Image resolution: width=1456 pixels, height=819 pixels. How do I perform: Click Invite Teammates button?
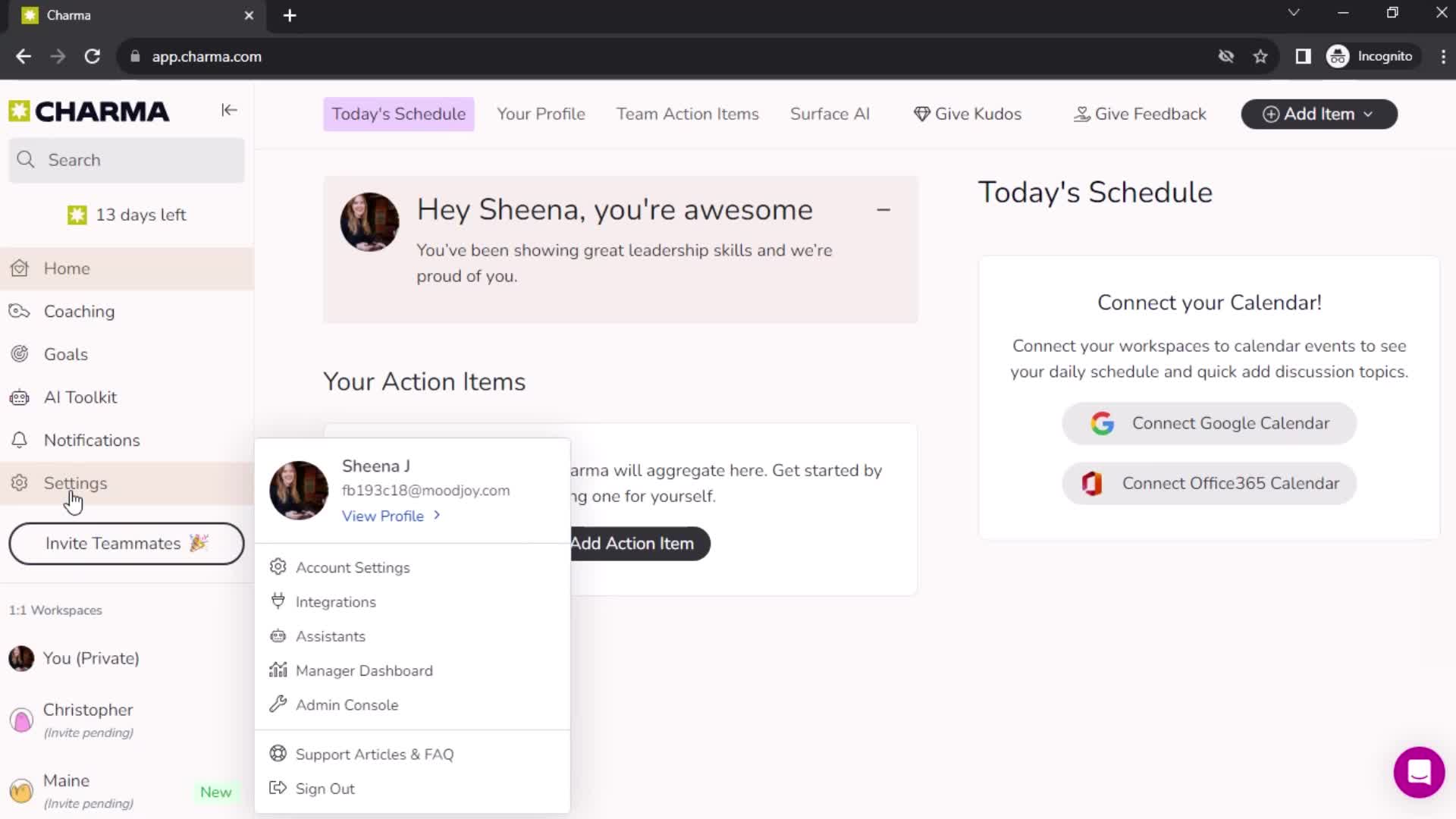[127, 543]
